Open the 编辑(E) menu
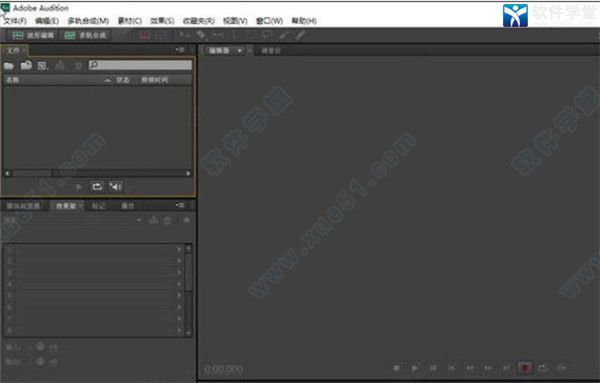Image resolution: width=600 pixels, height=383 pixels. [47, 21]
